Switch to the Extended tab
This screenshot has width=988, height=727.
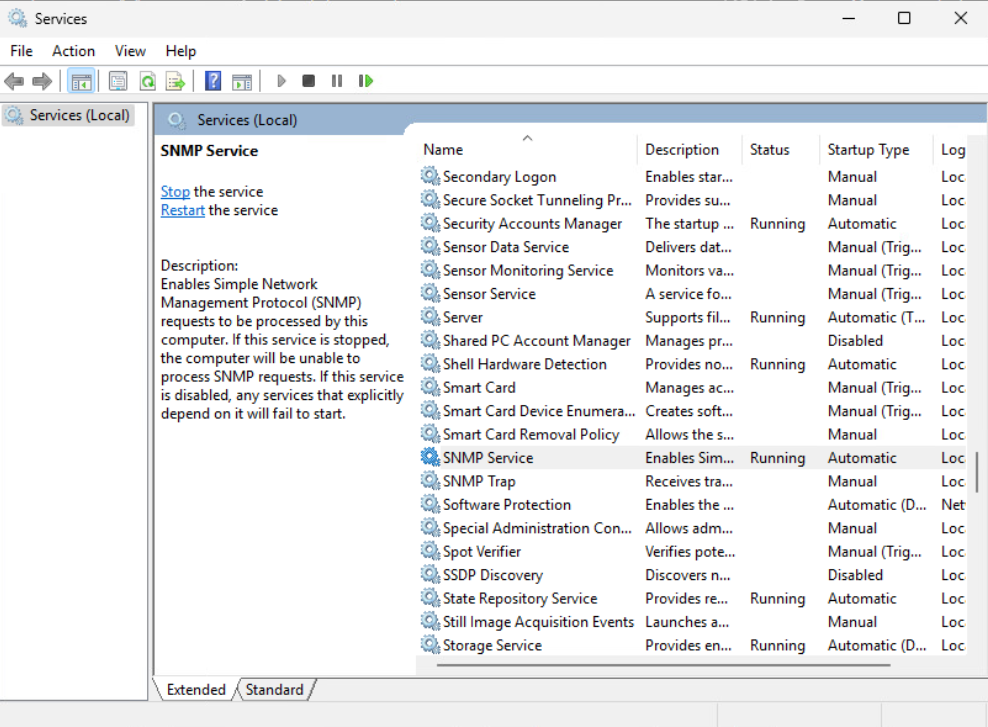(194, 689)
